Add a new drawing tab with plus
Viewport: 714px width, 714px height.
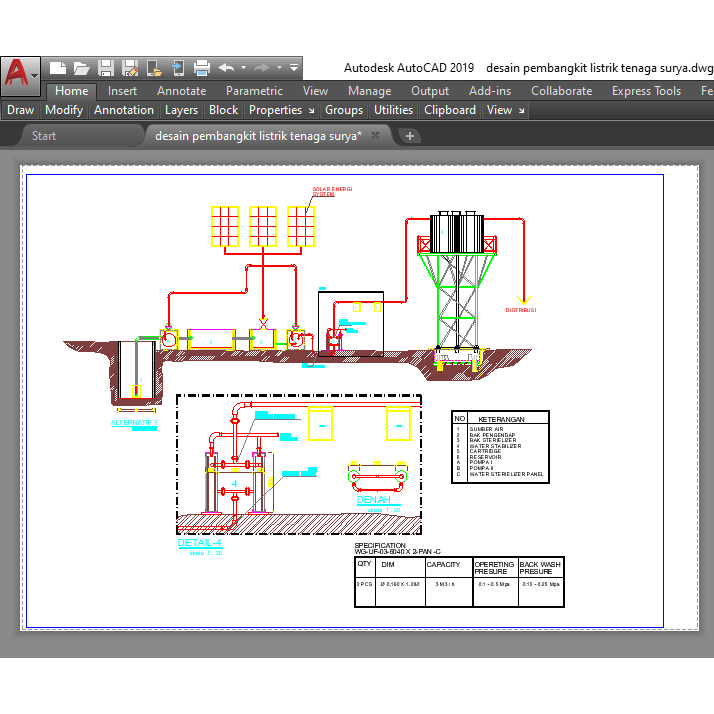pos(409,136)
